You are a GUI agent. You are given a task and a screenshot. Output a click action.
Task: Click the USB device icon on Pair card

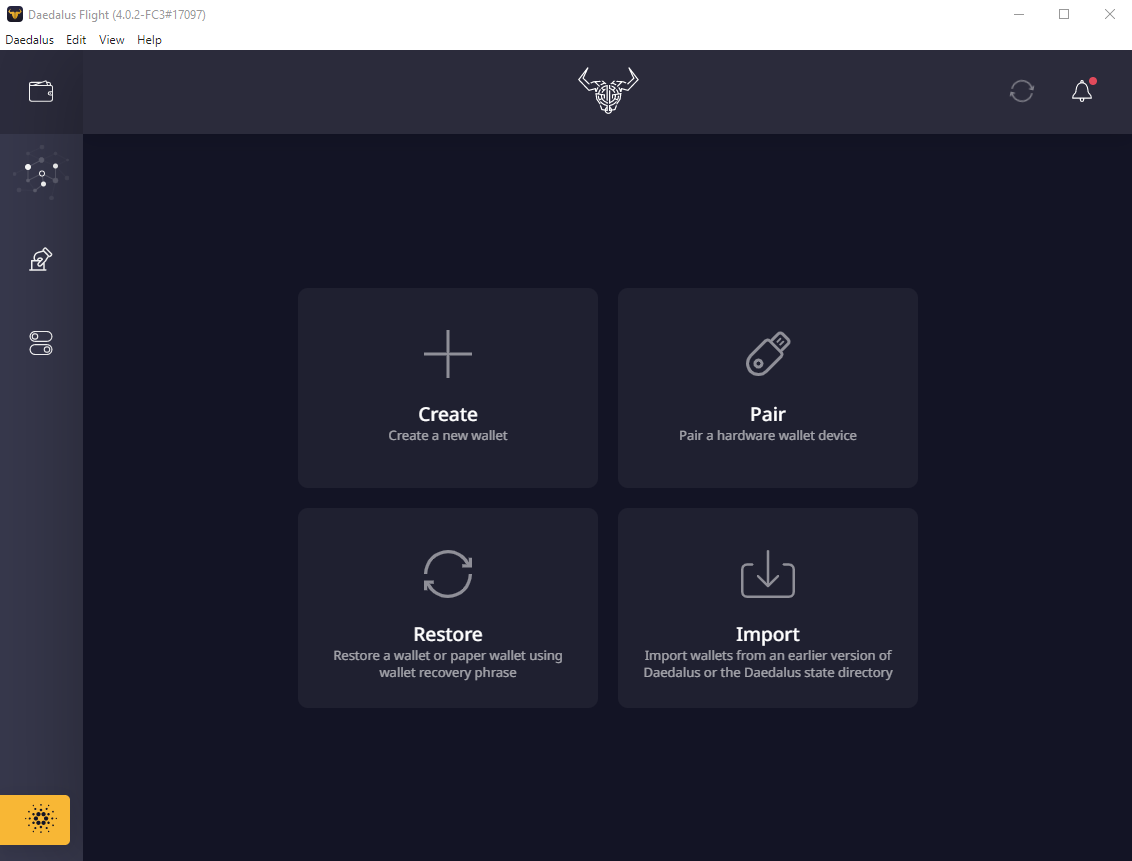pyautogui.click(x=768, y=354)
